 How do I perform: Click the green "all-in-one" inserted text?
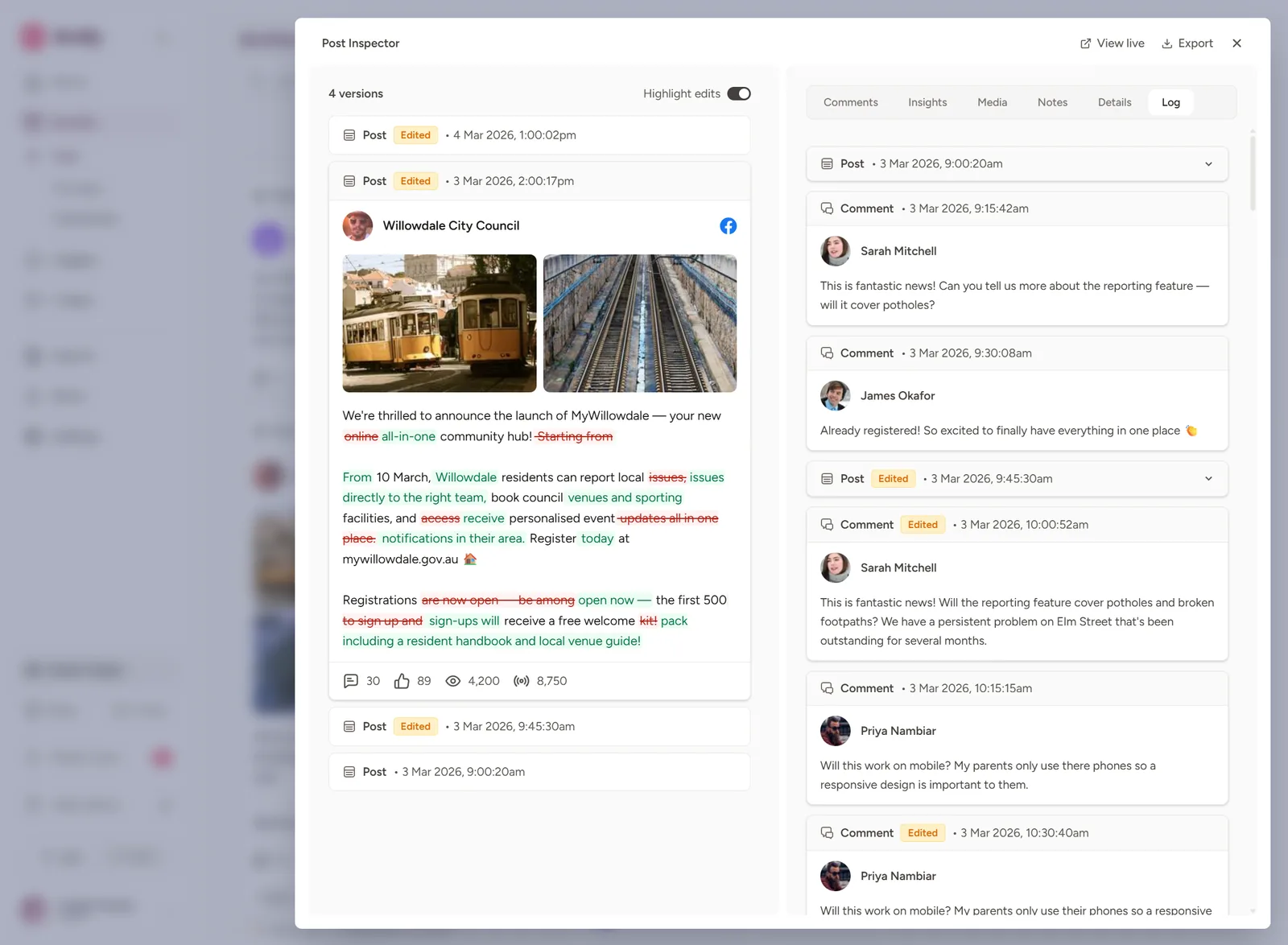(408, 436)
